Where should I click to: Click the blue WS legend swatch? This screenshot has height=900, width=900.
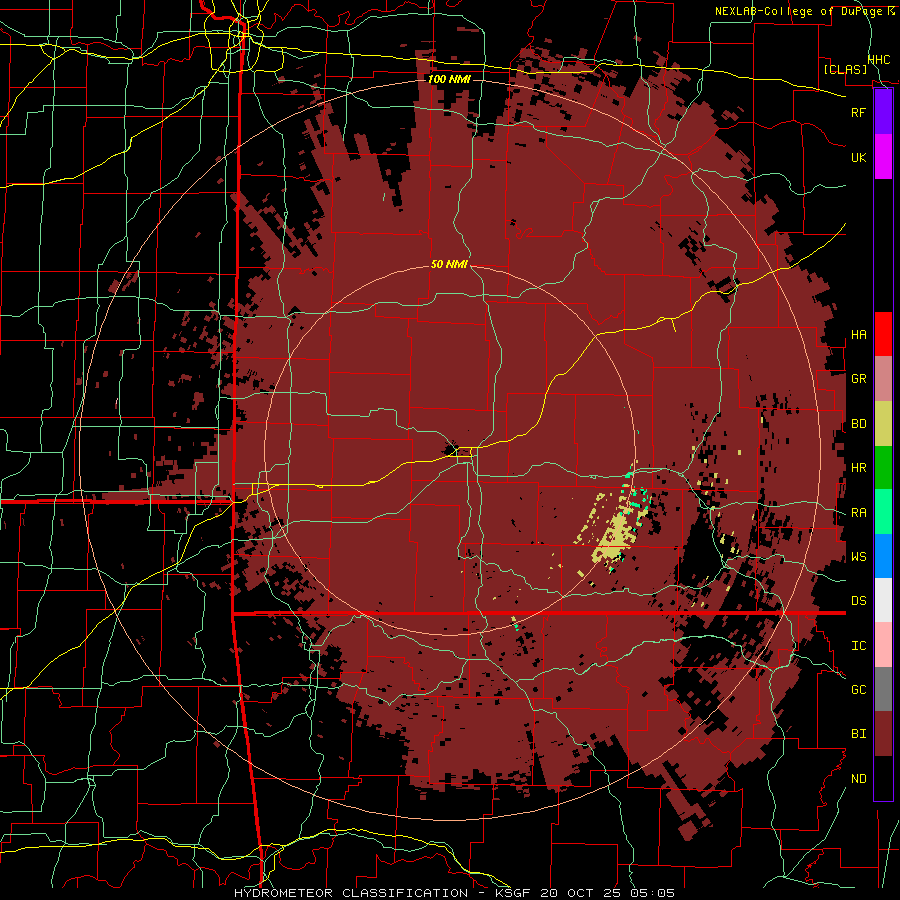883,556
